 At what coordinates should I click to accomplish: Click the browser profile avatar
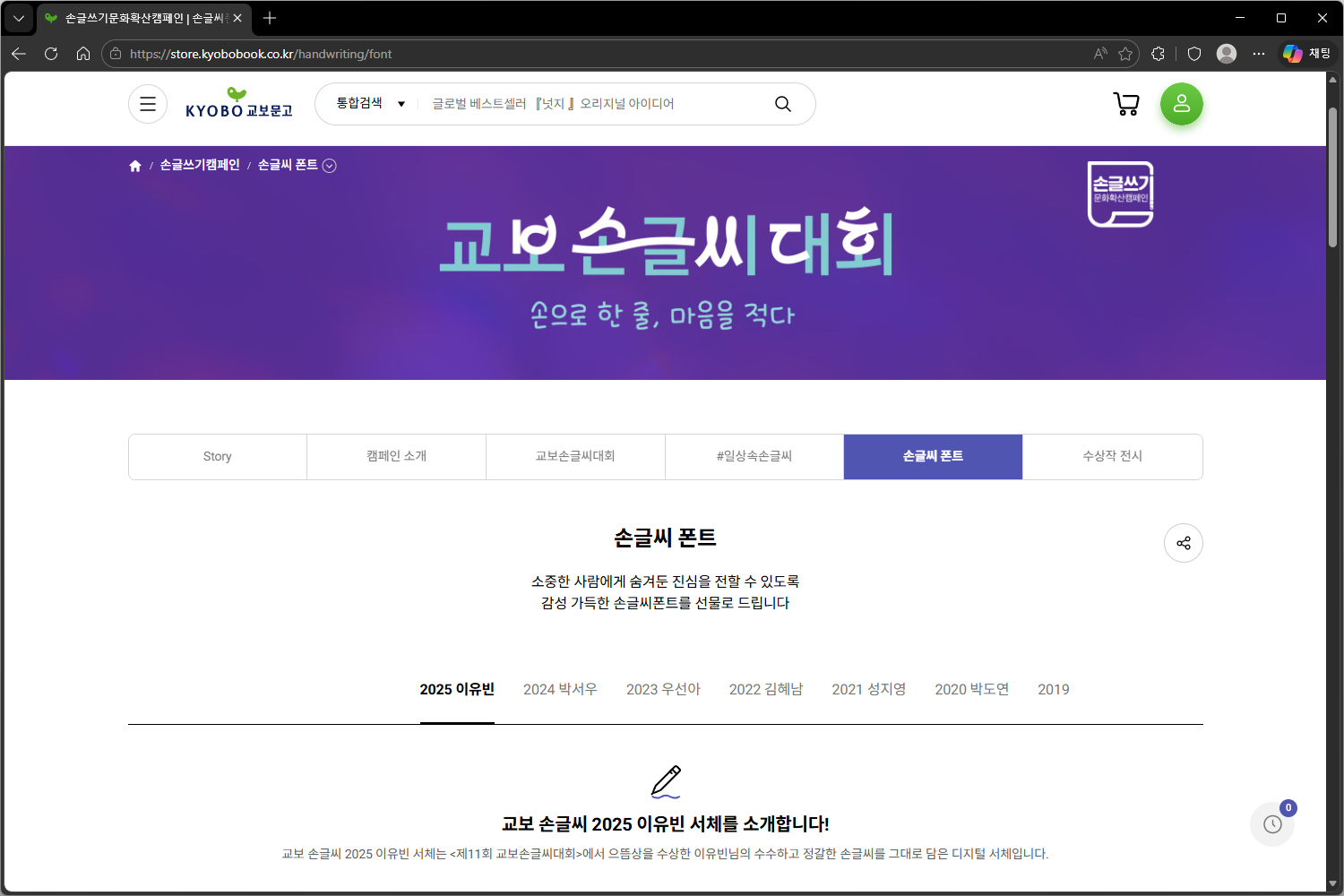pyautogui.click(x=1227, y=54)
